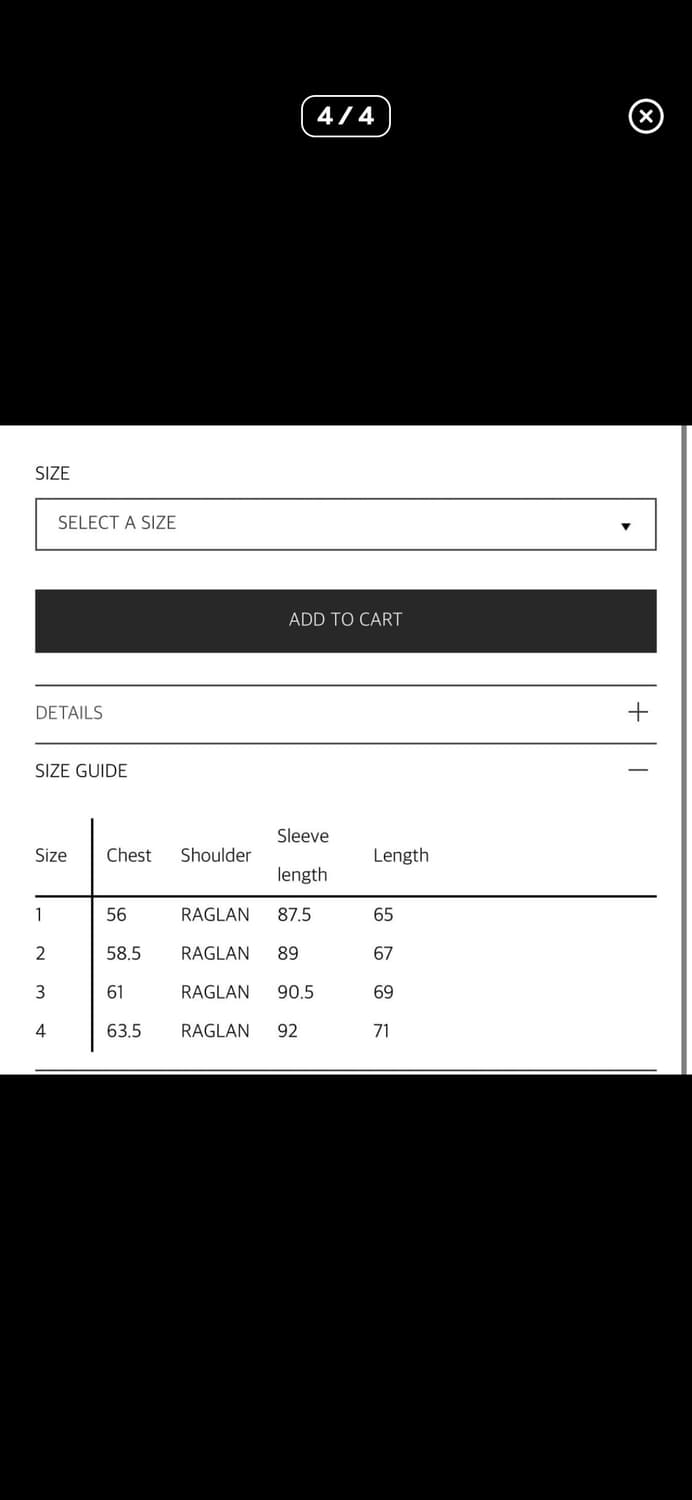Click the Chest column header
Image resolution: width=692 pixels, height=1500 pixels.
(129, 855)
